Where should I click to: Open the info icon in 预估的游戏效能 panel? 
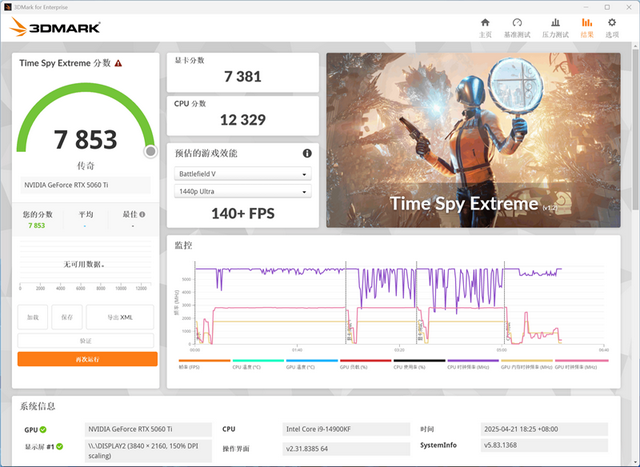(307, 153)
